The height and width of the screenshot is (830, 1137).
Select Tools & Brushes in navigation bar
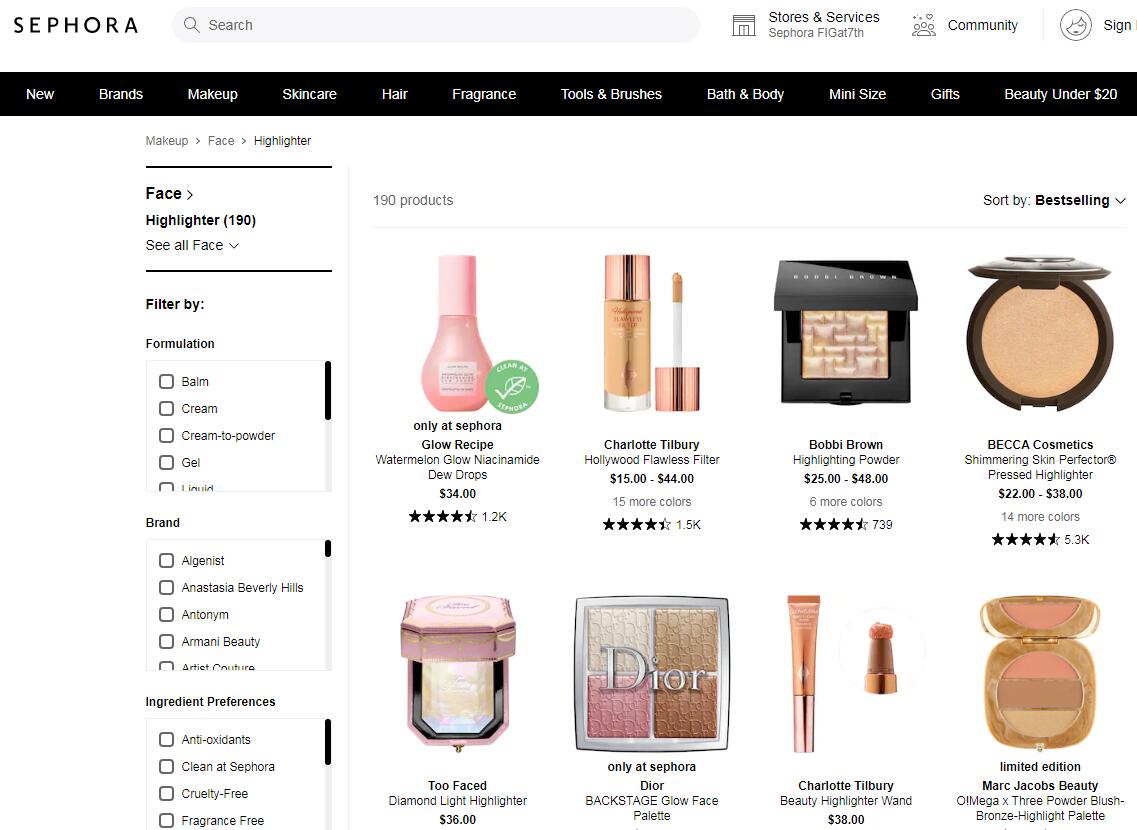pos(611,94)
